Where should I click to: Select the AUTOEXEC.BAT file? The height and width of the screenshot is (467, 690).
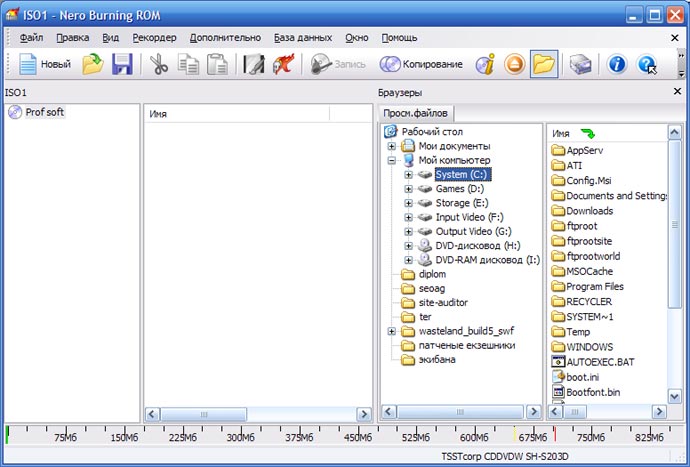tap(593, 362)
